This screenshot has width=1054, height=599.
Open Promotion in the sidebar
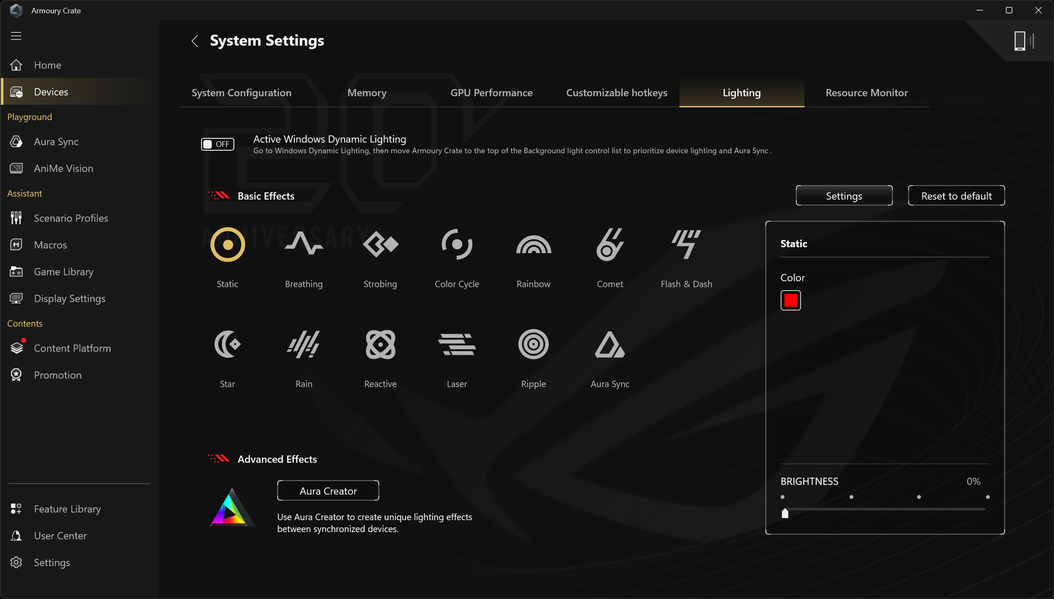click(79, 375)
